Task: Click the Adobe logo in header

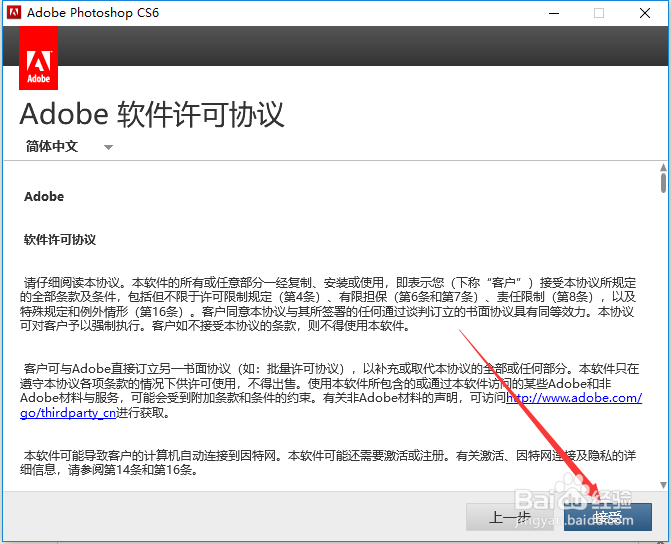Action: [39, 58]
